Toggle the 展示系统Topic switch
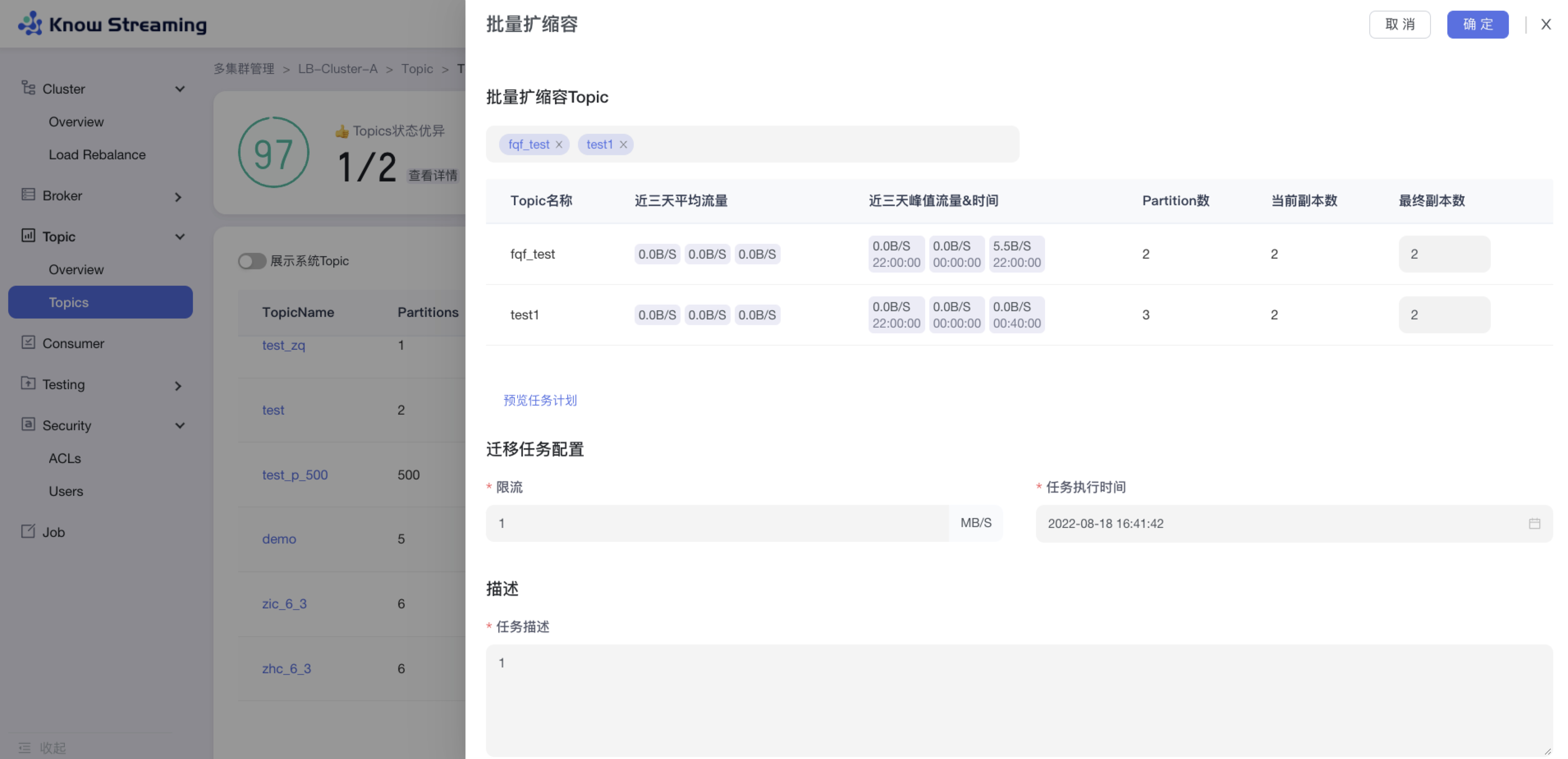Viewport: 1568px width, 759px height. [x=251, y=261]
